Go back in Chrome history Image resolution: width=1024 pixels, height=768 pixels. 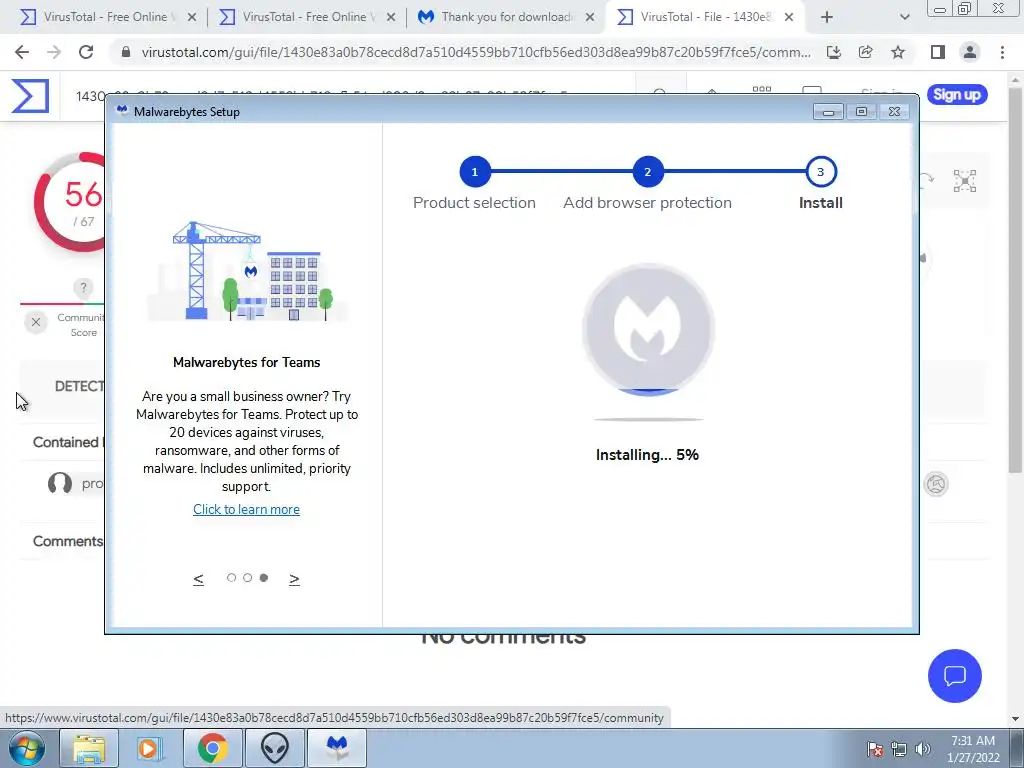22,52
